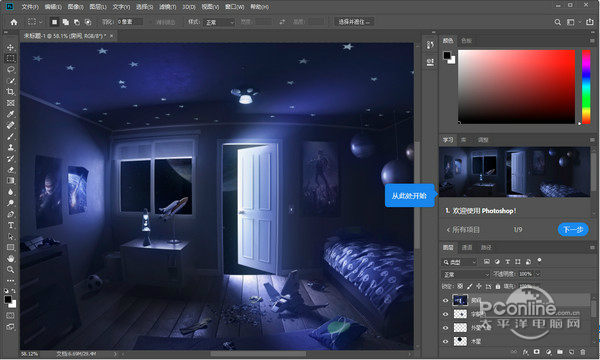Viewport: 600px width, 360px height.
Task: Toggle lock transparent pixels icon
Action: pyautogui.click(x=460, y=286)
